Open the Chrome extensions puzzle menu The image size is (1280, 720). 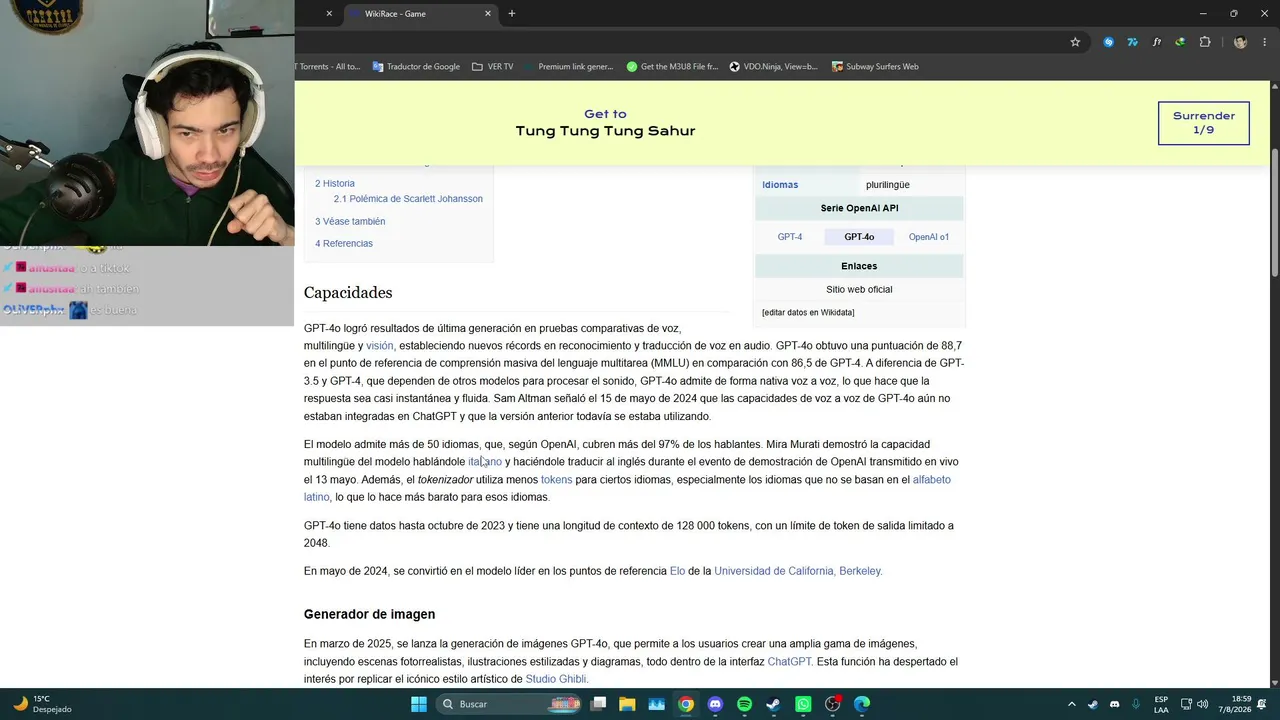tap(1204, 42)
